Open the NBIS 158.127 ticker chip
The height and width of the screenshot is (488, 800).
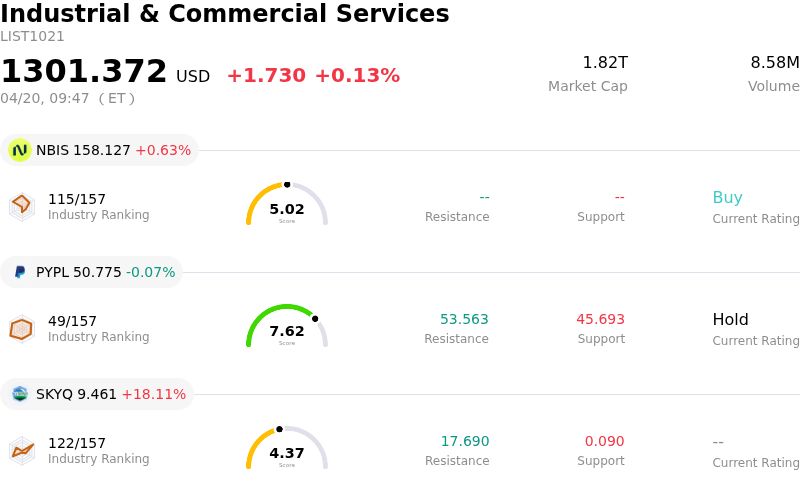100,150
